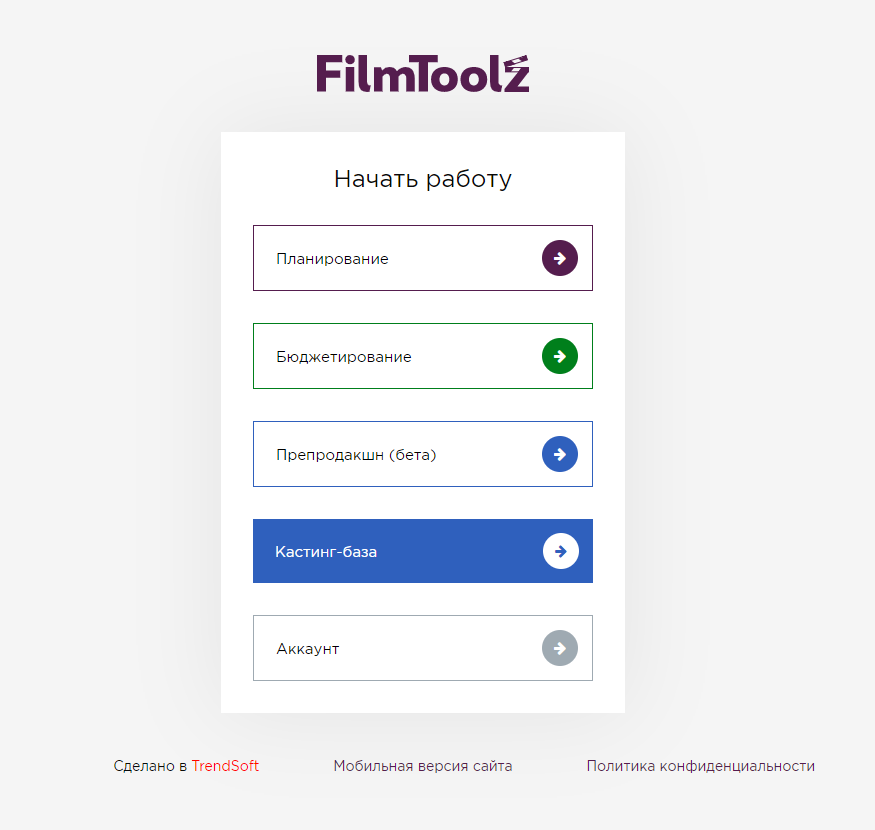Click the FilmToolz logo
Screen dimensions: 875x830
422,73
